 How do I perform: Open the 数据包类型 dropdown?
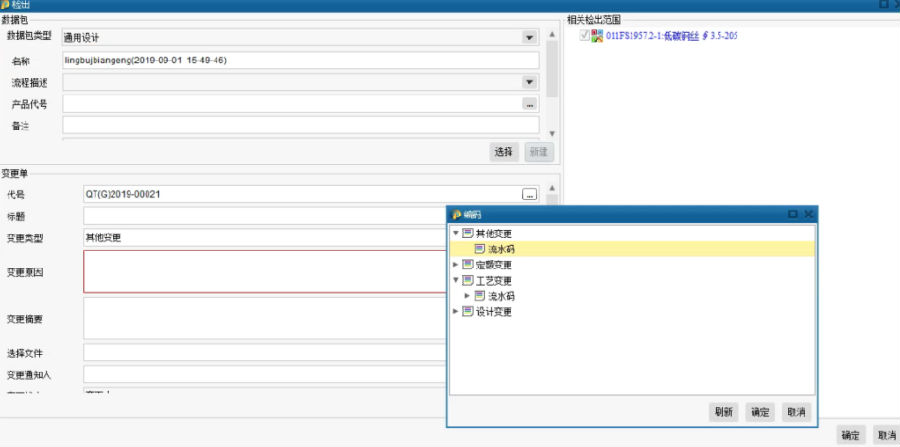coord(529,38)
